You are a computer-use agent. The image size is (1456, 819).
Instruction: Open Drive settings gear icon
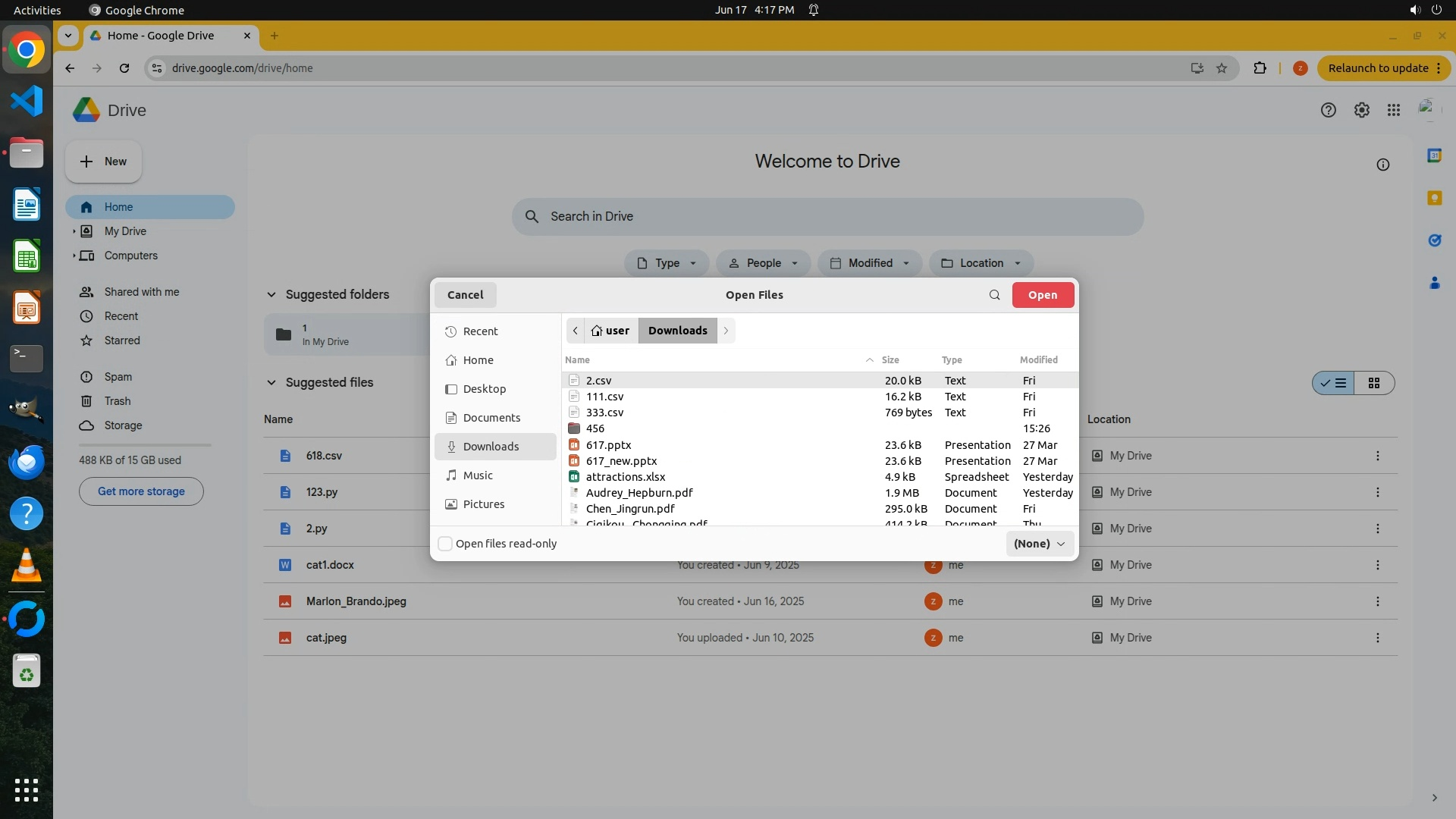[1361, 111]
